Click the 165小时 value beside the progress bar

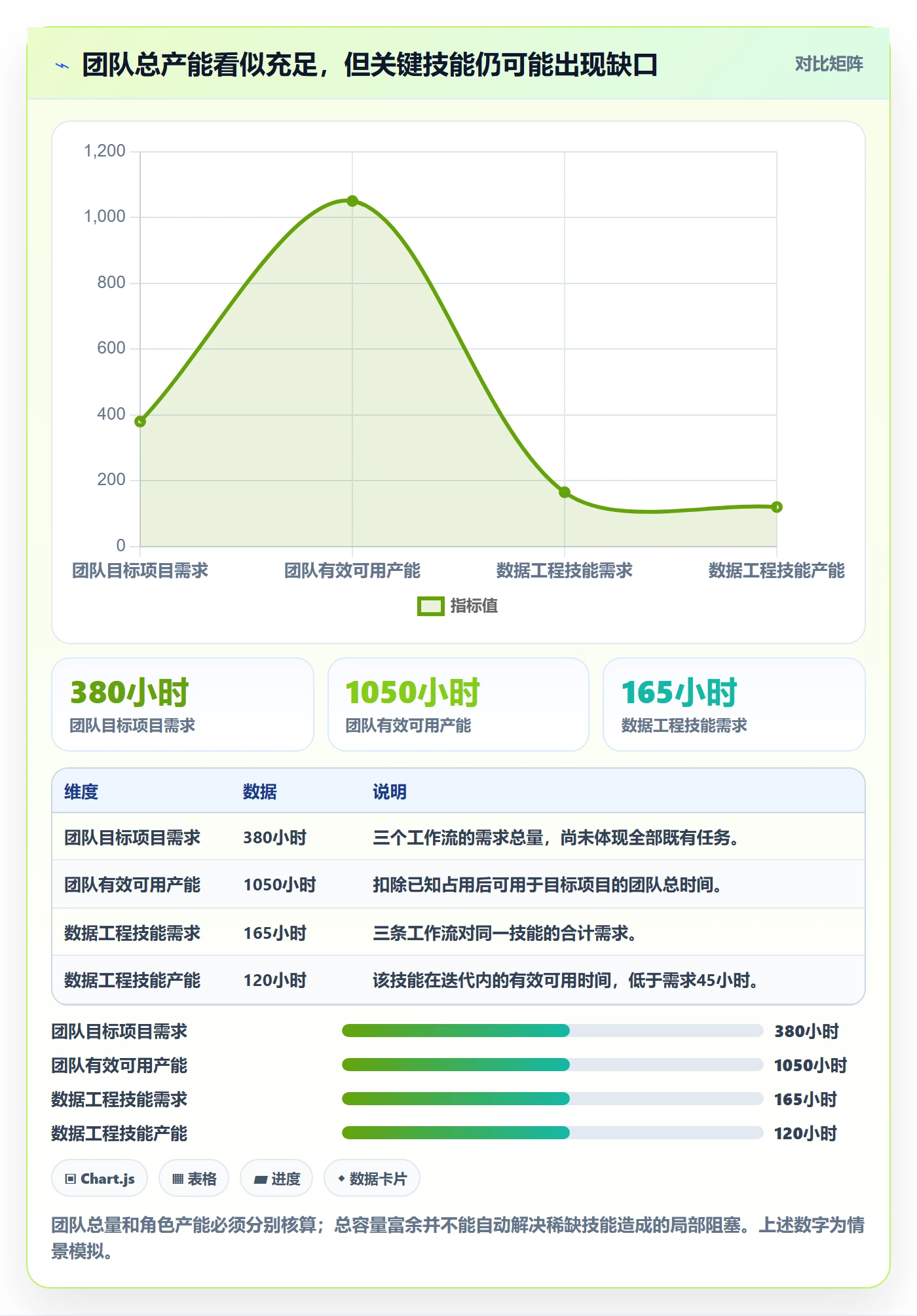[806, 1099]
